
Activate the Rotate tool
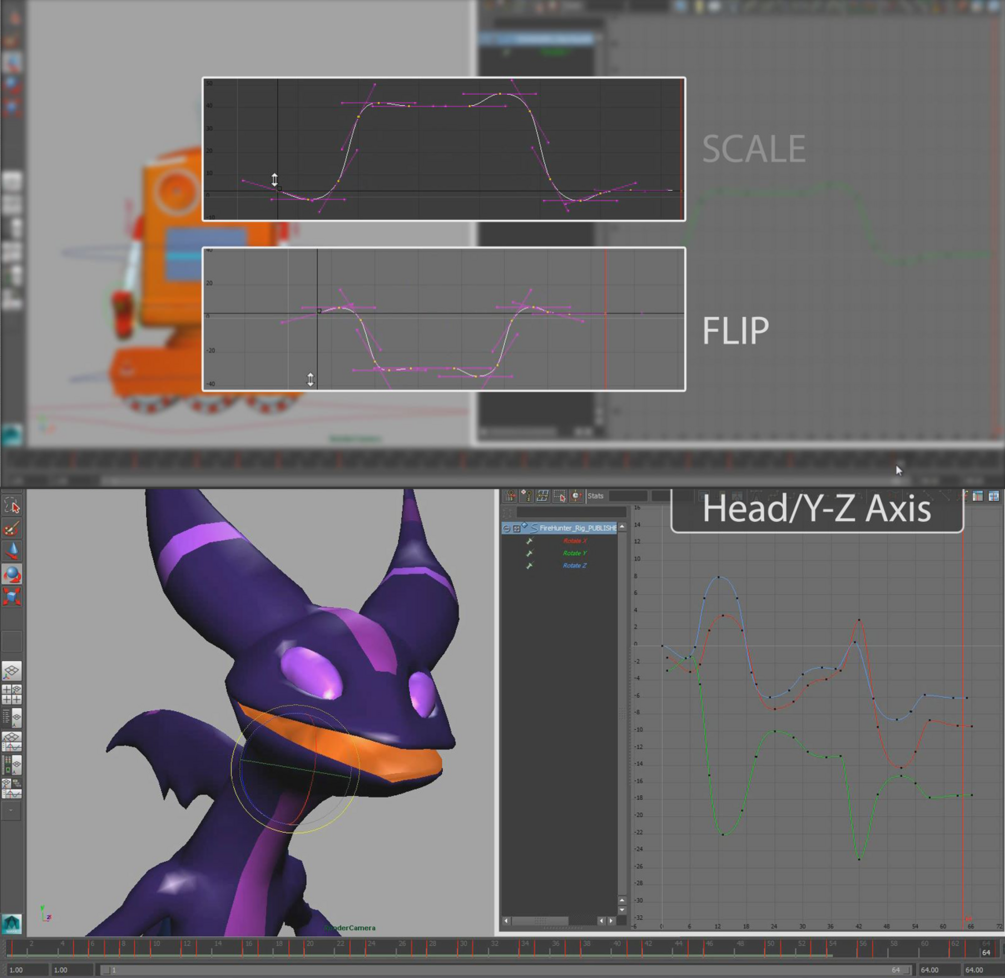[x=12, y=574]
